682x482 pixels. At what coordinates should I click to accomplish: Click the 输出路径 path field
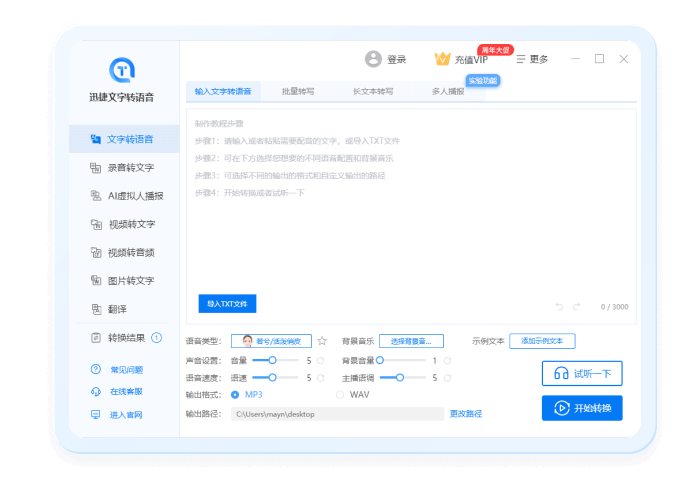(x=337, y=414)
